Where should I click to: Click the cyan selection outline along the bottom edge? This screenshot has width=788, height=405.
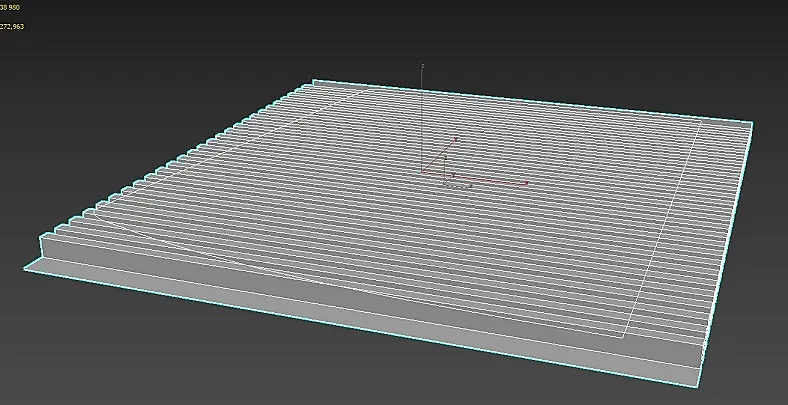[362, 328]
